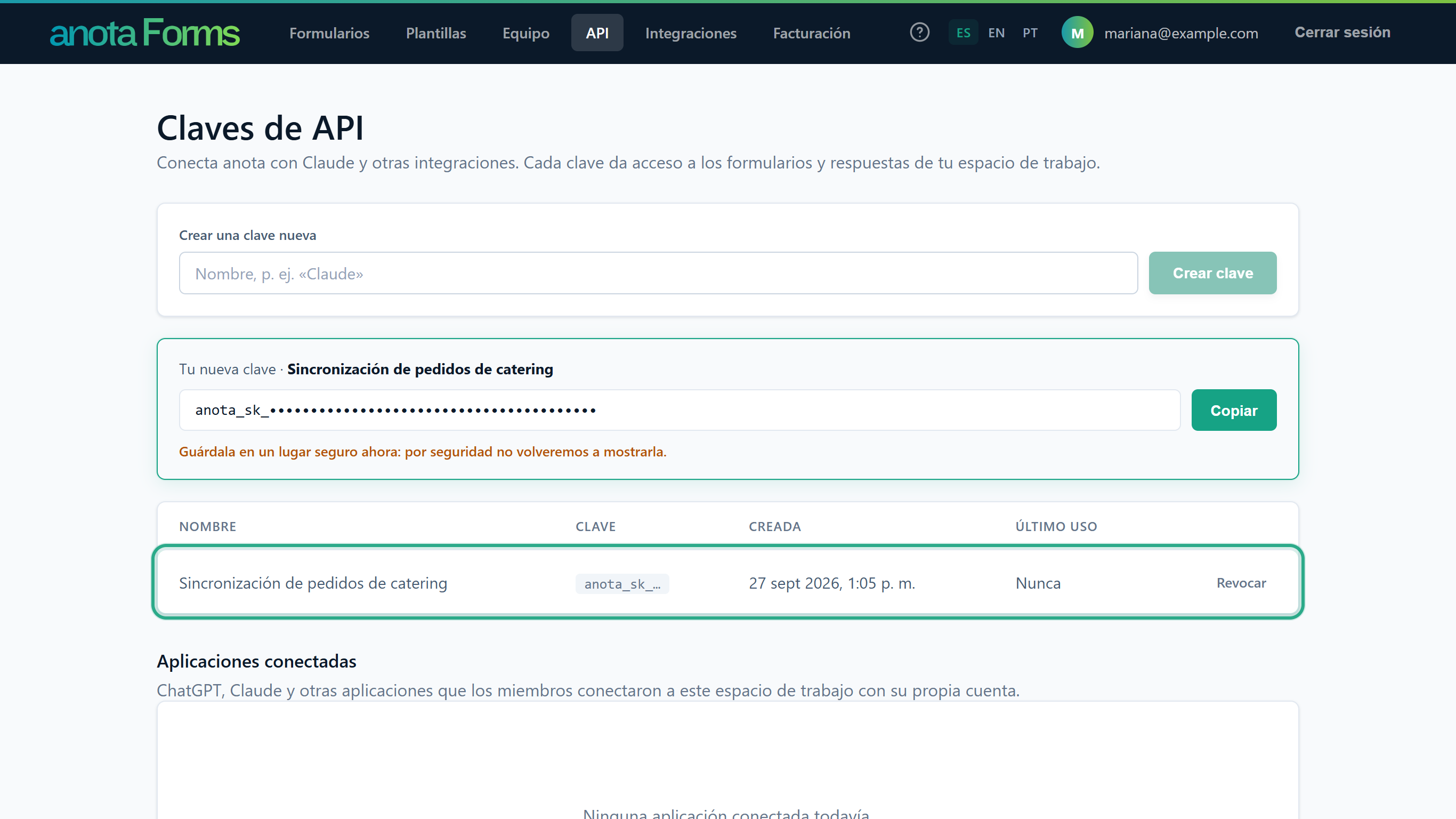Click the Crear una clave nueva label
Image resolution: width=1456 pixels, height=819 pixels.
point(248,235)
